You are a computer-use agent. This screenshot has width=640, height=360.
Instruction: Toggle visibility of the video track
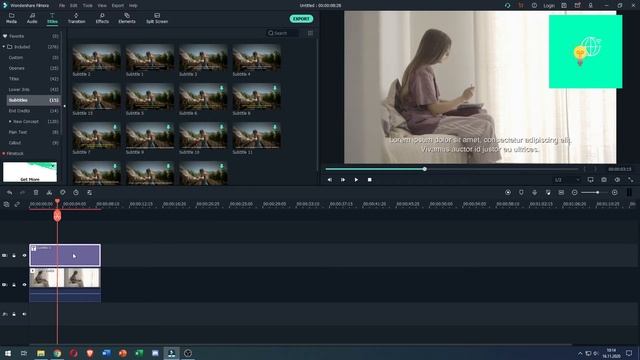24,284
